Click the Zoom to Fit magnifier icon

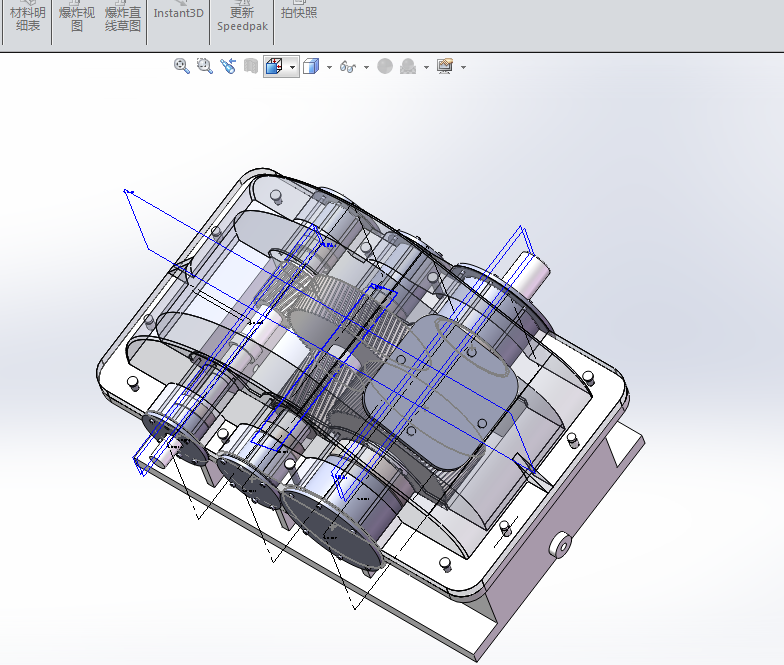coord(182,66)
